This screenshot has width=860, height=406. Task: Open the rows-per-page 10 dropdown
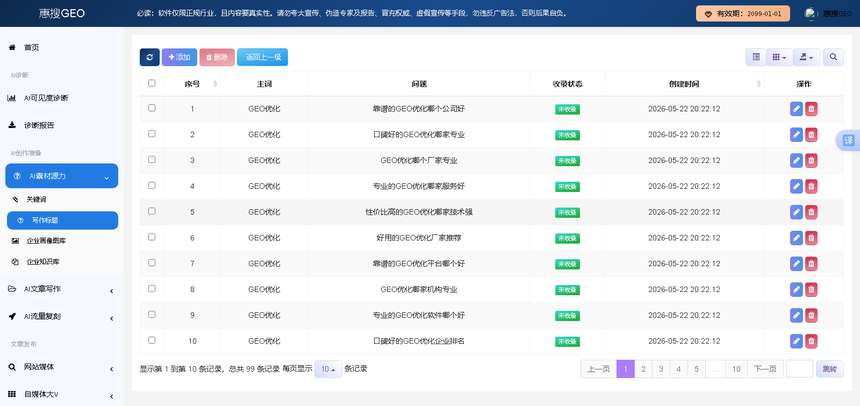[x=328, y=369]
